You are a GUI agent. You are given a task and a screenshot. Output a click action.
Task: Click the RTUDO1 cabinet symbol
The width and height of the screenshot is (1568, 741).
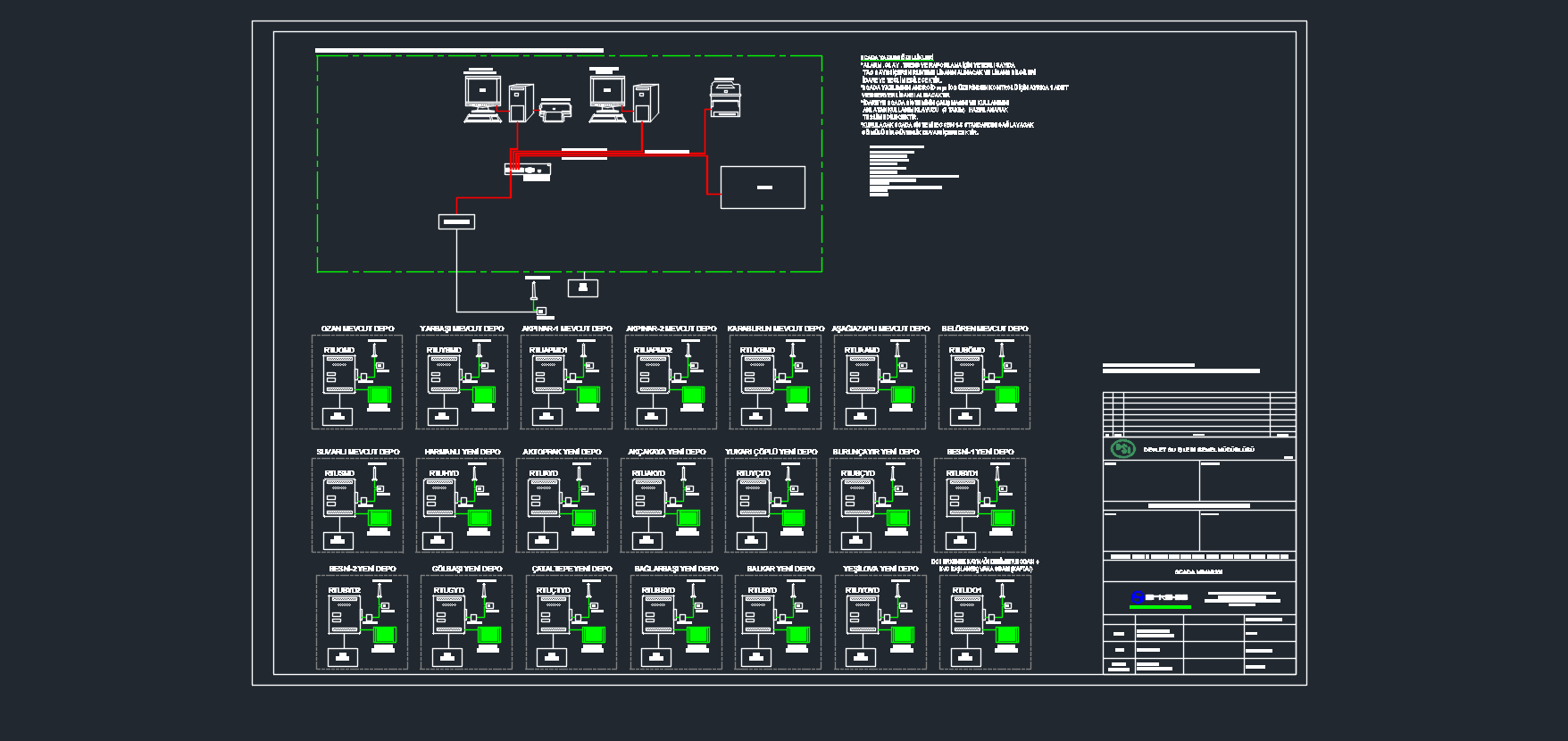(x=966, y=615)
